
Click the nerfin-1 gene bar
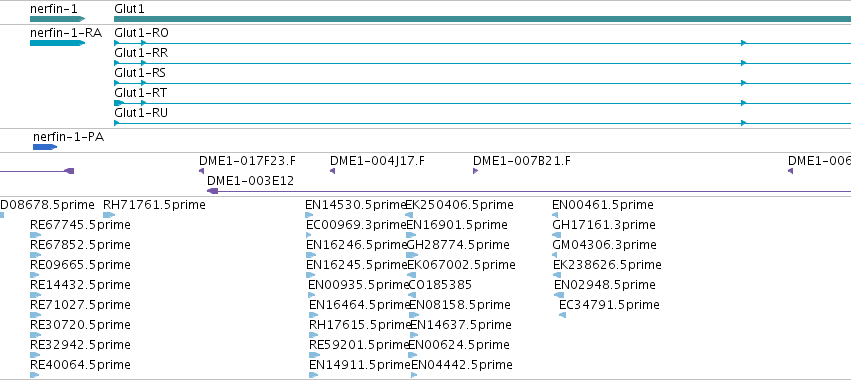coord(58,19)
